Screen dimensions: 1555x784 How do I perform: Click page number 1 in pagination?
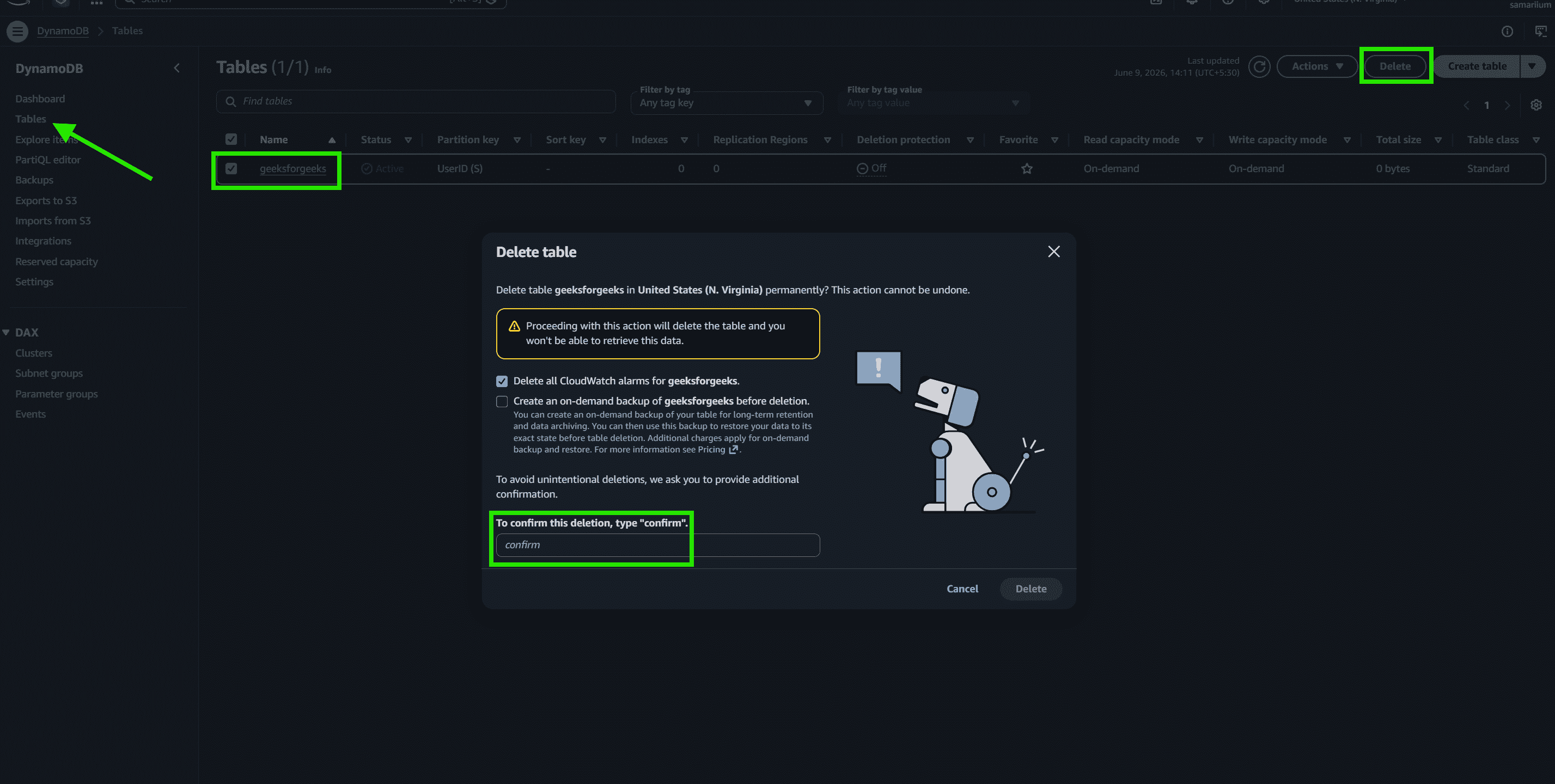1487,105
